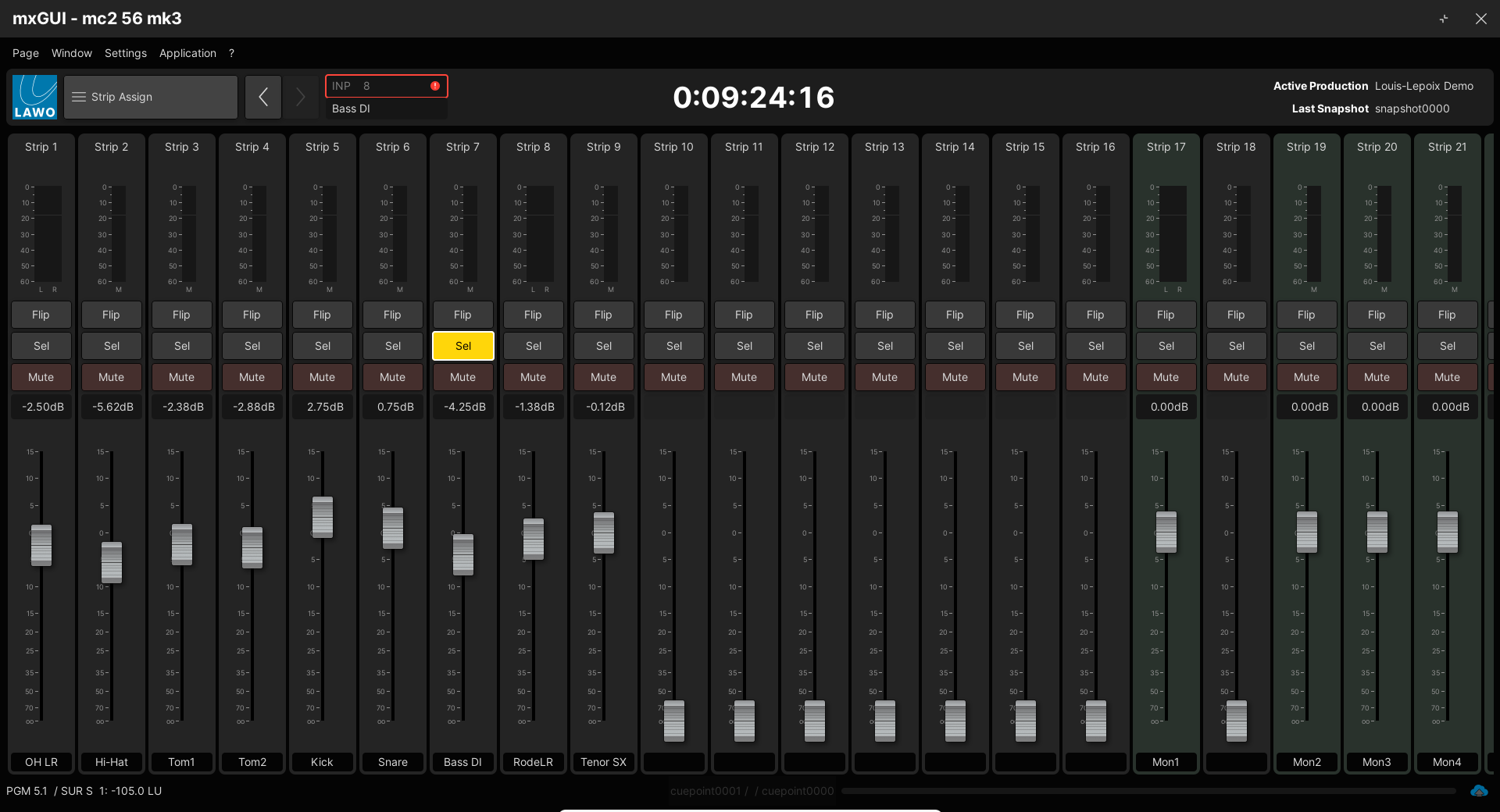Click the Hi-Hat fader handle
The height and width of the screenshot is (812, 1500).
[x=112, y=562]
